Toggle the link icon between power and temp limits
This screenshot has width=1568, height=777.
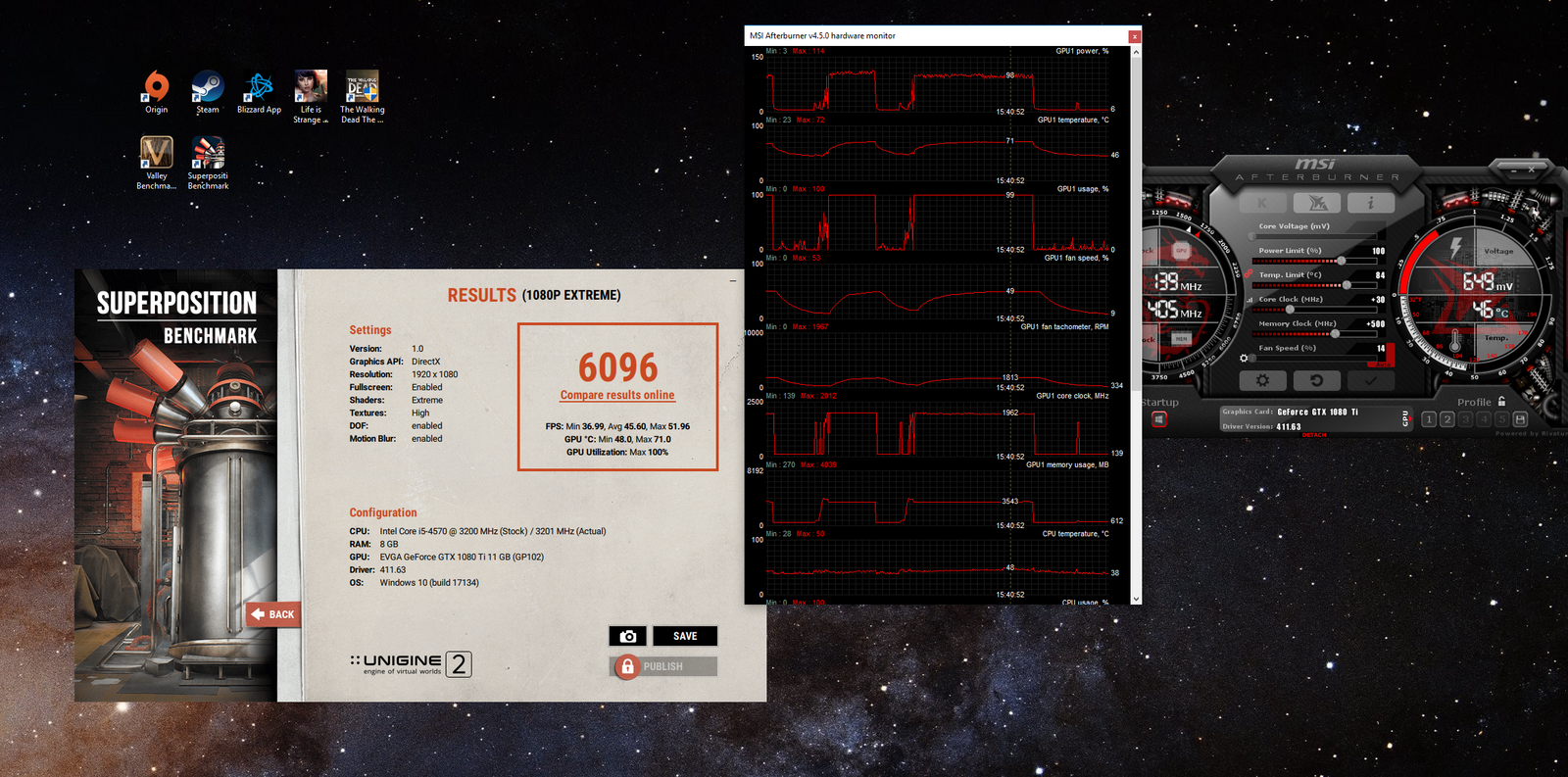1248,273
